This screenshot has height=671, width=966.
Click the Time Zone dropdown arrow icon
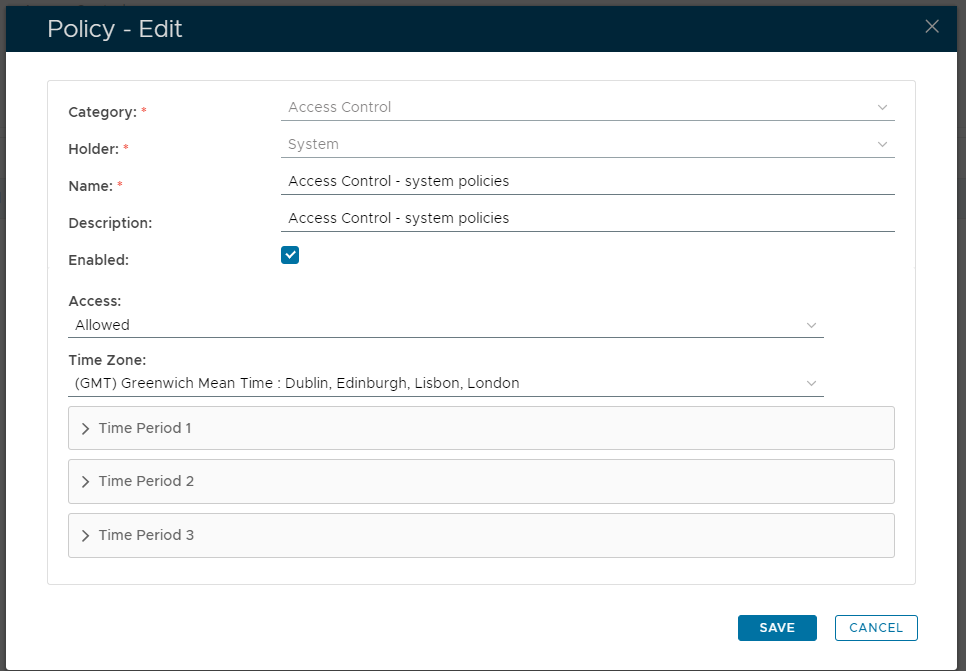(x=811, y=383)
